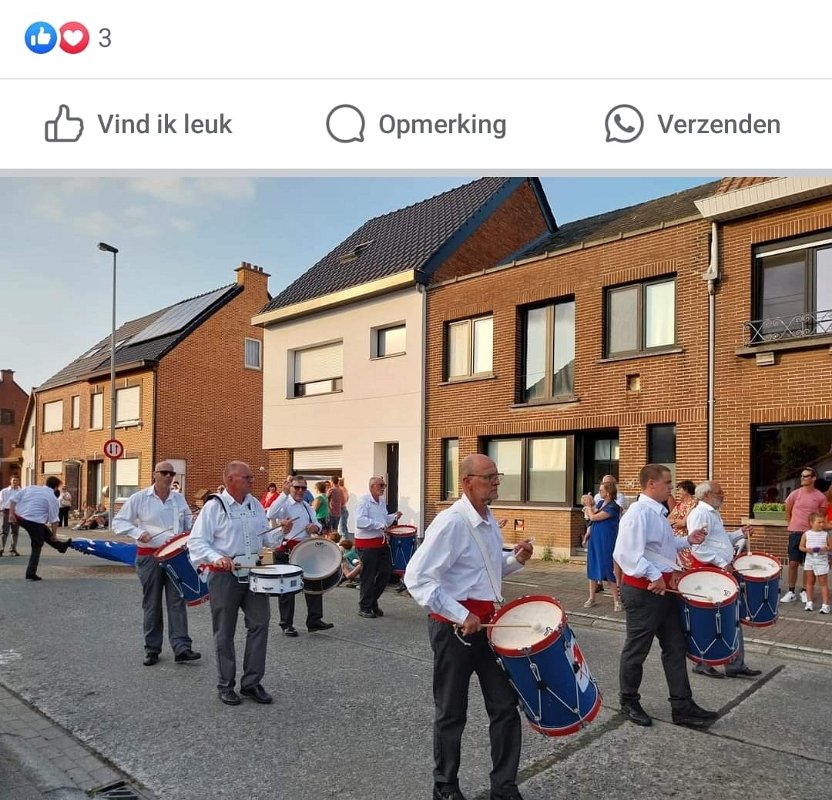The height and width of the screenshot is (800, 832).
Task: Click the white snare drum in photo
Action: point(276,579)
